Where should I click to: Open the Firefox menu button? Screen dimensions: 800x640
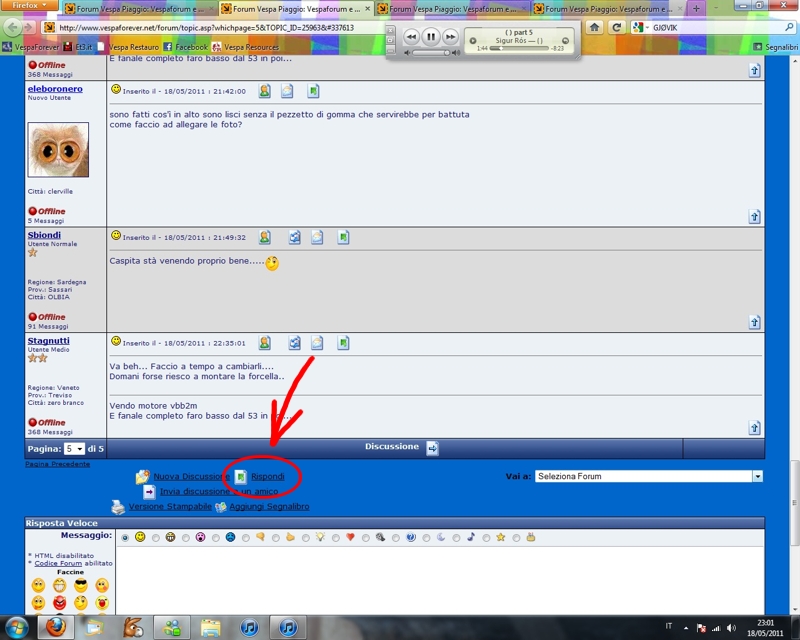[x=29, y=5]
